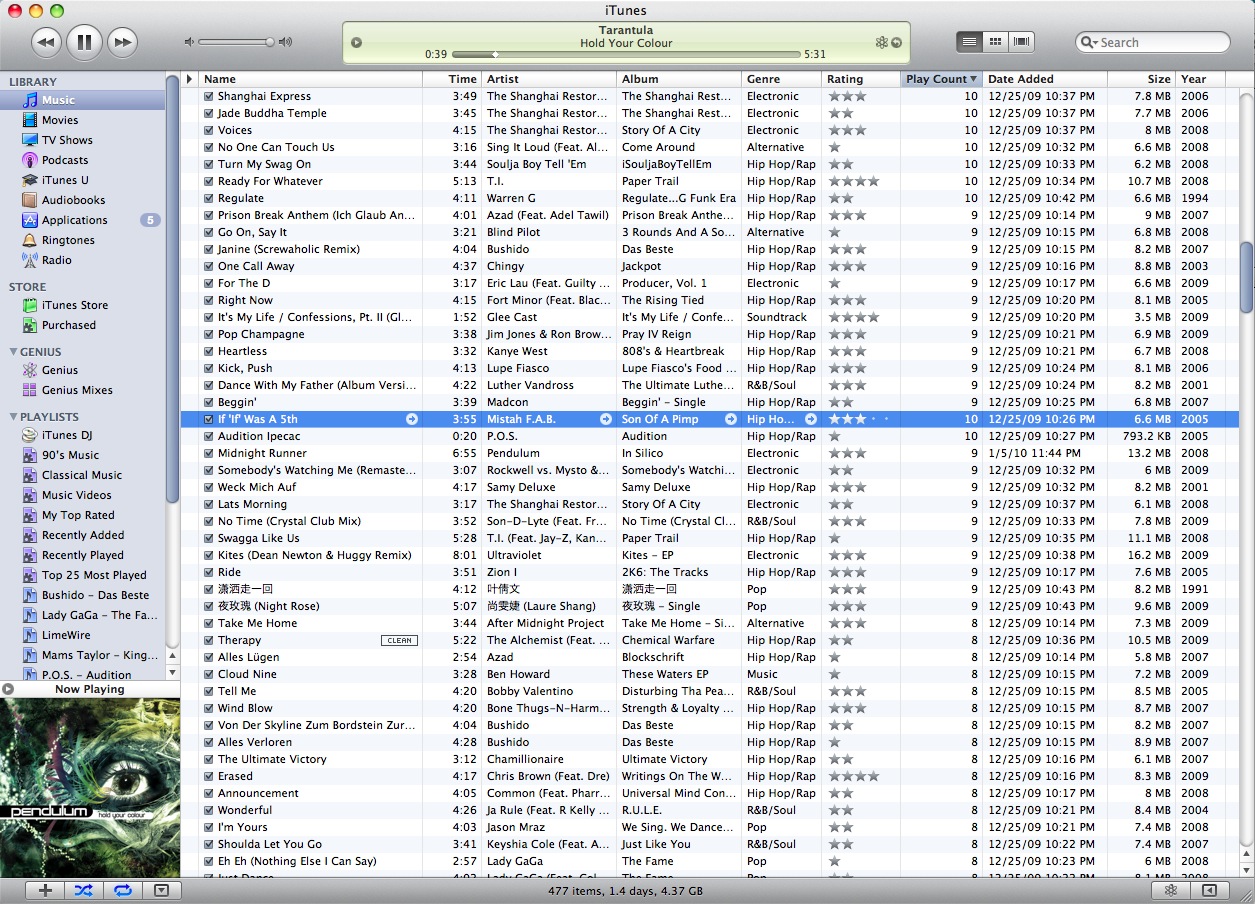Collapse the Playlists sidebar section
This screenshot has height=904, width=1255.
(x=12, y=417)
